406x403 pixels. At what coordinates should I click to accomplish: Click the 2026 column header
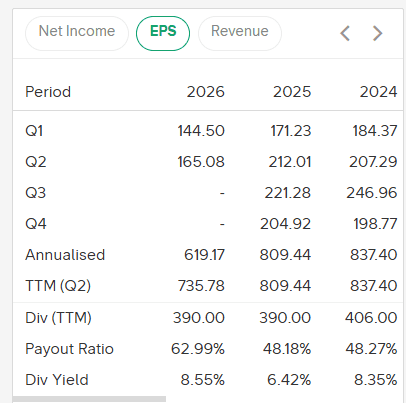coord(206,92)
